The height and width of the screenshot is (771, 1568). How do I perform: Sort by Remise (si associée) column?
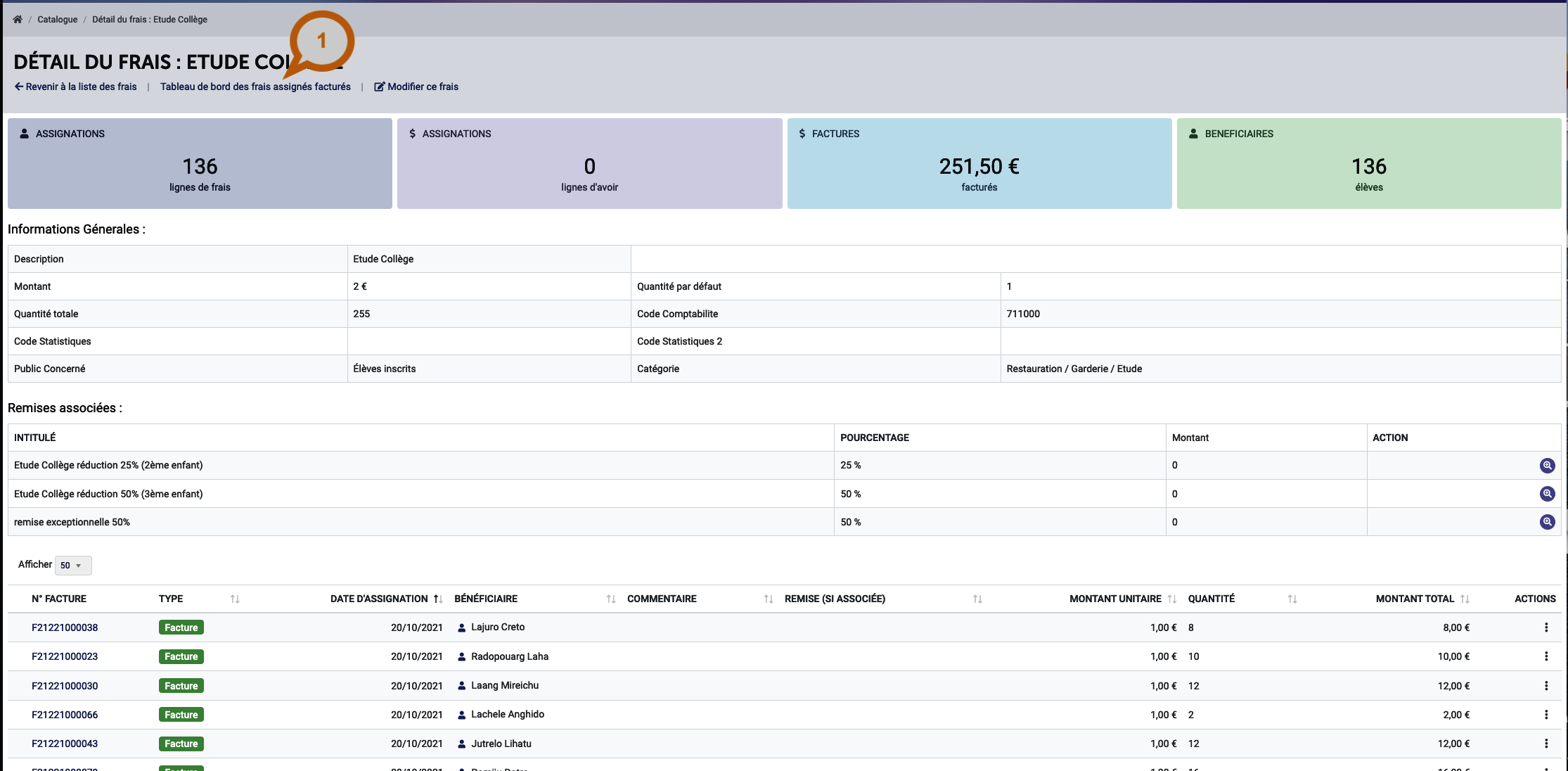(977, 599)
